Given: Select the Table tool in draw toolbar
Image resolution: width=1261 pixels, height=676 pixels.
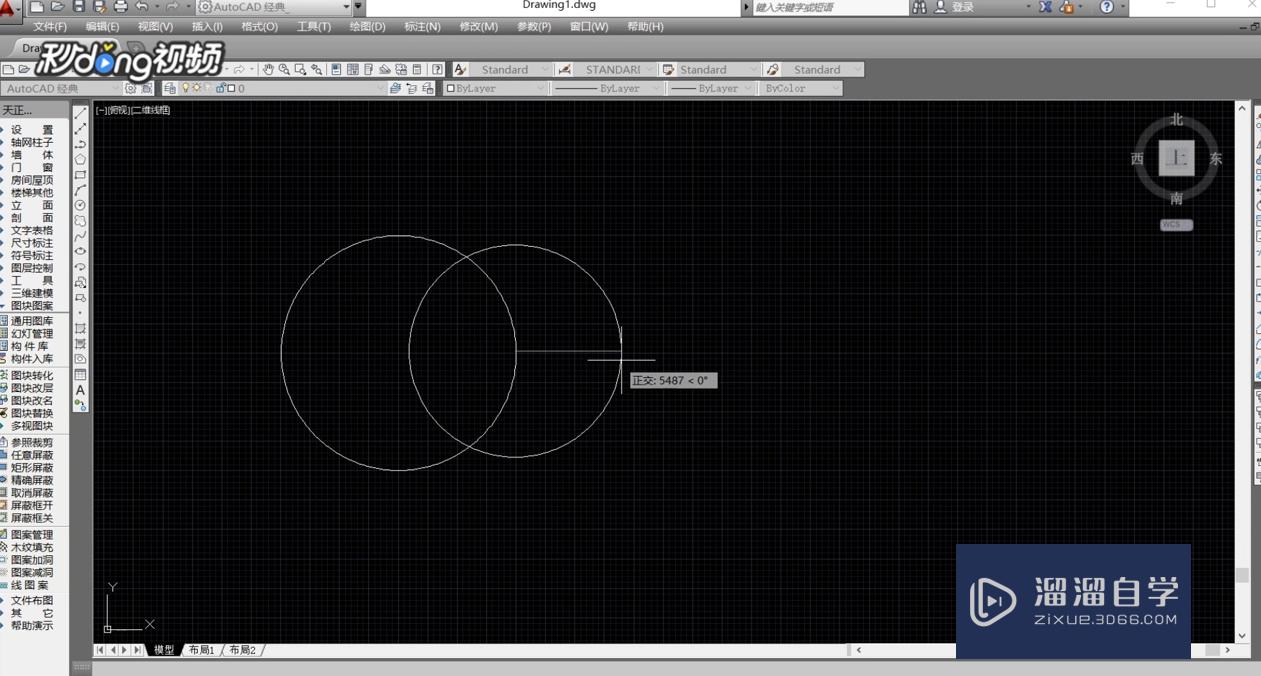Looking at the screenshot, I should (x=81, y=375).
